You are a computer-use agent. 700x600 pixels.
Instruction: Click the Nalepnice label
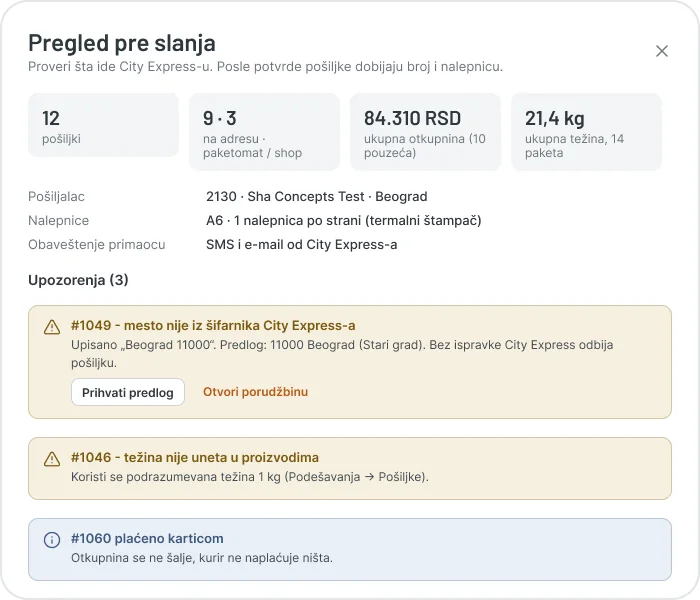[58, 221]
